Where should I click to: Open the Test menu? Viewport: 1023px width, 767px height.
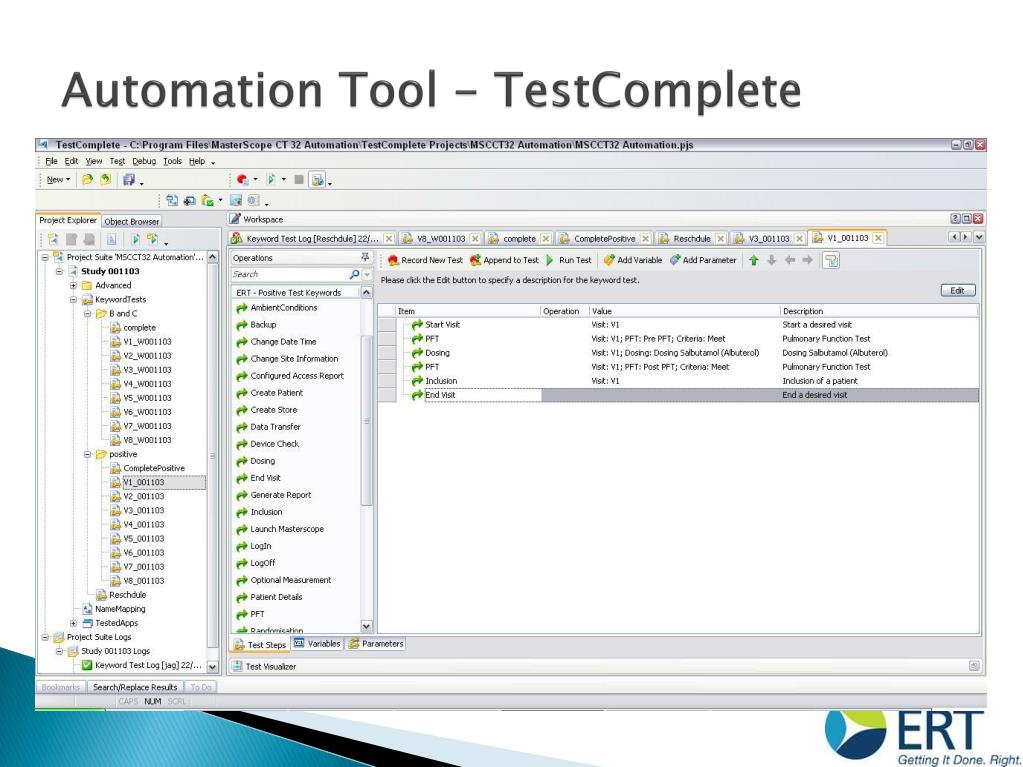[117, 161]
